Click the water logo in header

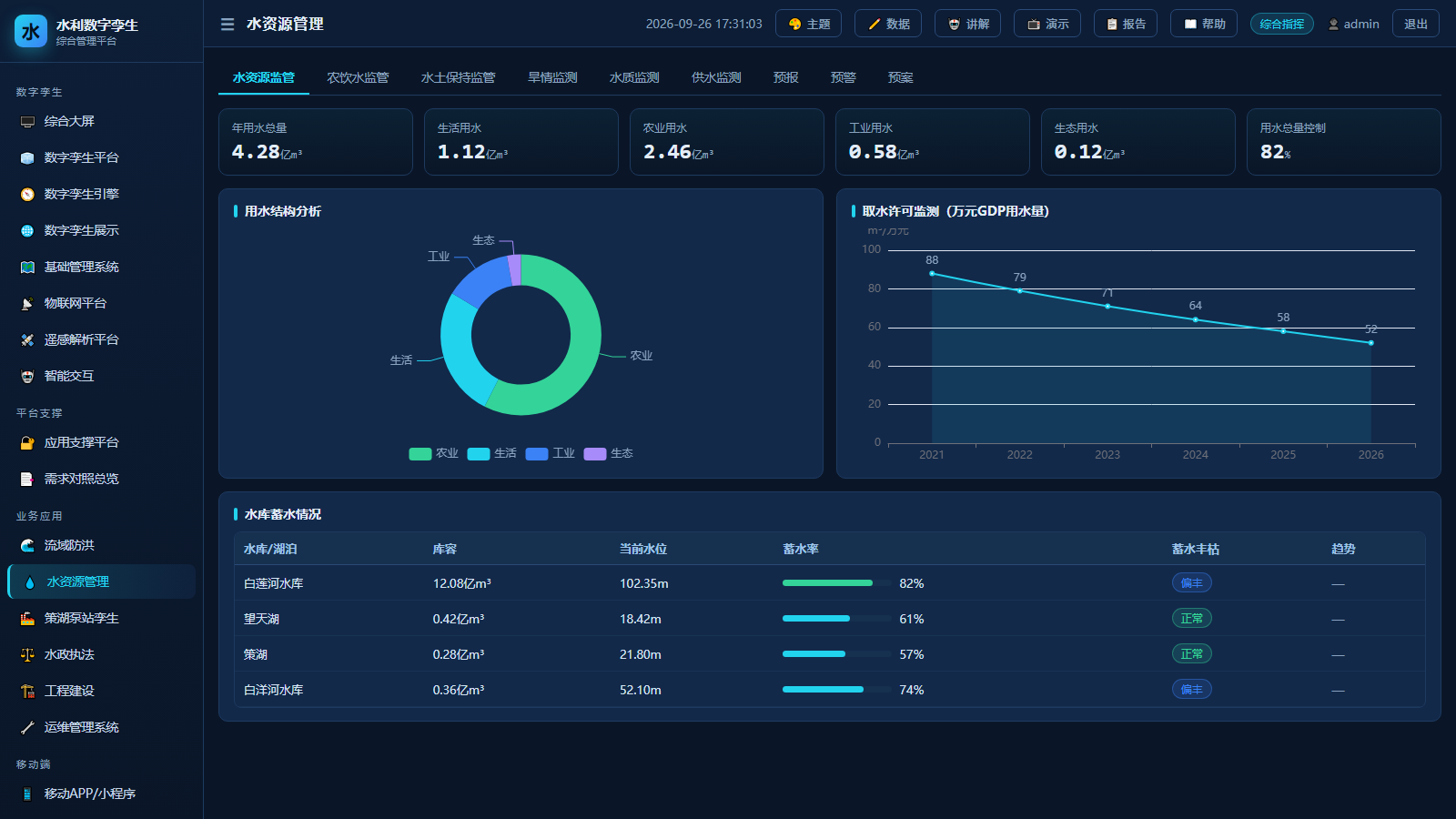click(x=31, y=31)
